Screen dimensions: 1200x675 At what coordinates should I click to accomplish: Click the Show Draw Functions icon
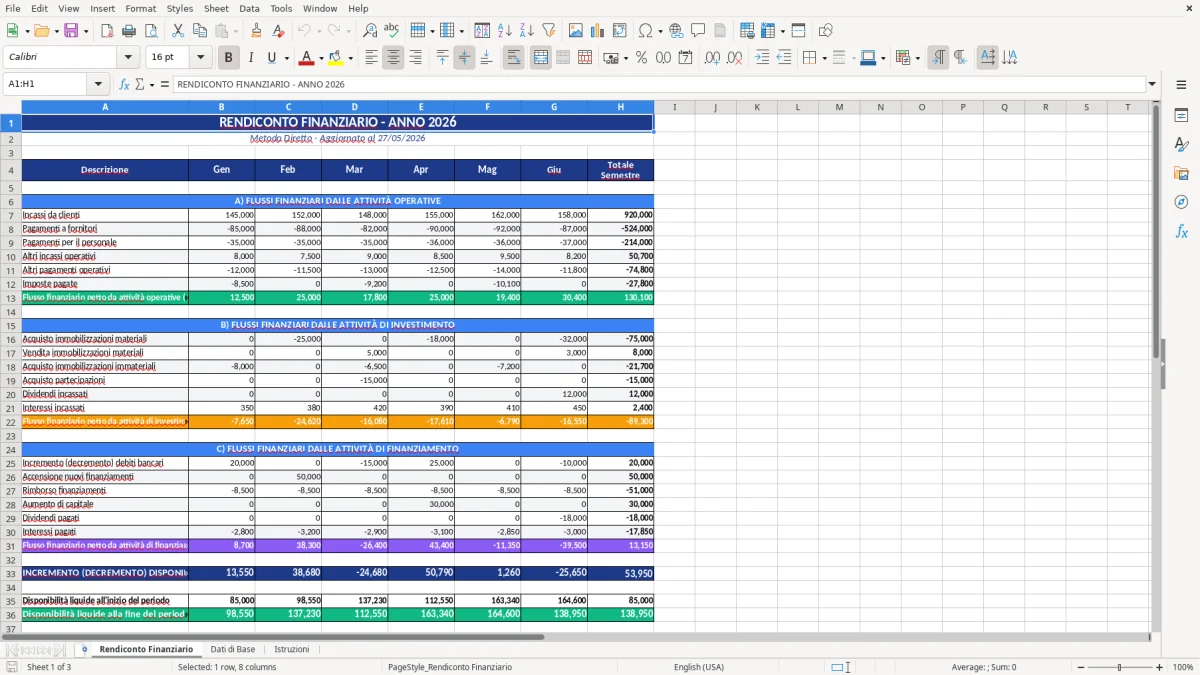[x=825, y=31]
